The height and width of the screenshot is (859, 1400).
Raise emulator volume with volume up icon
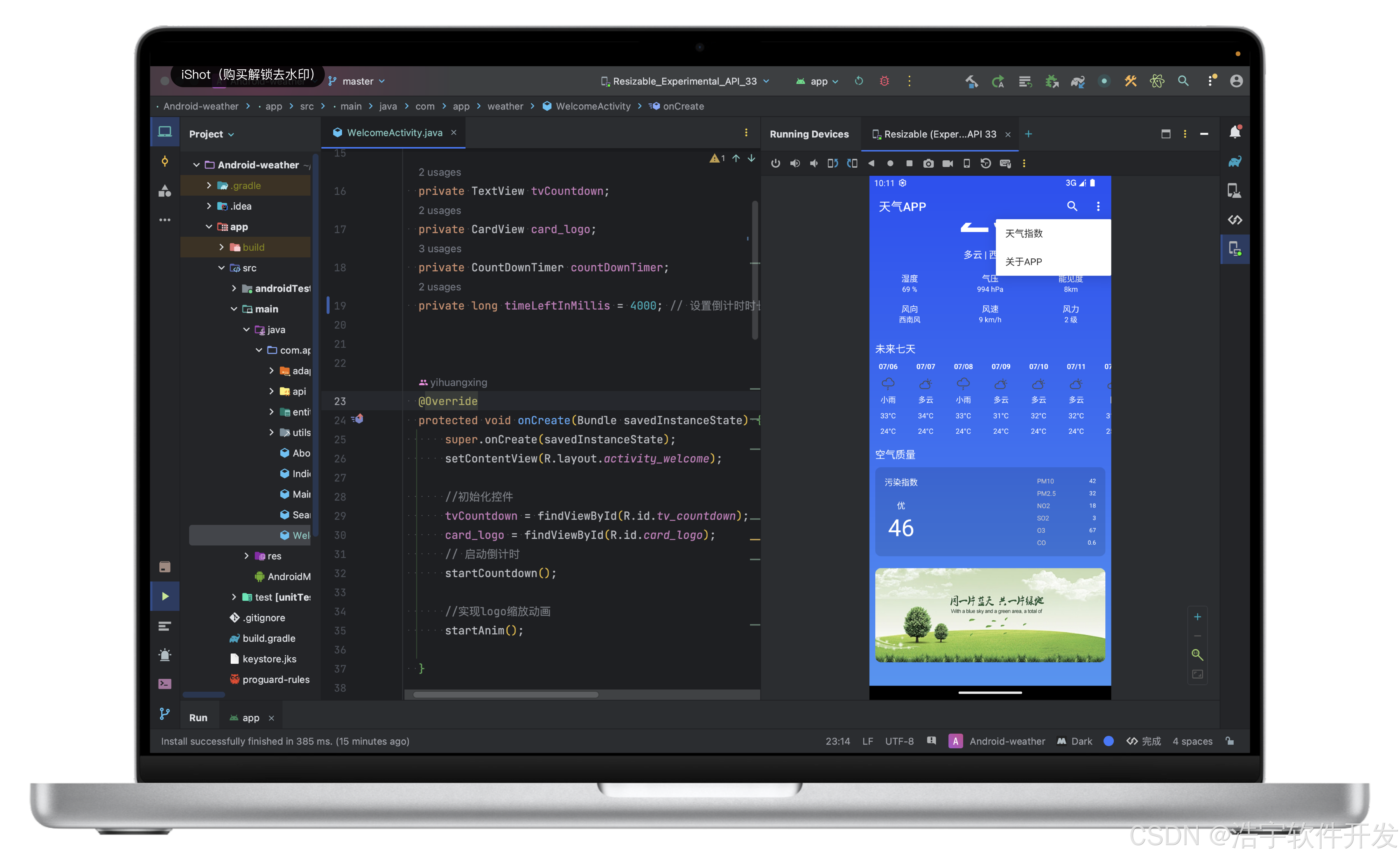(794, 164)
